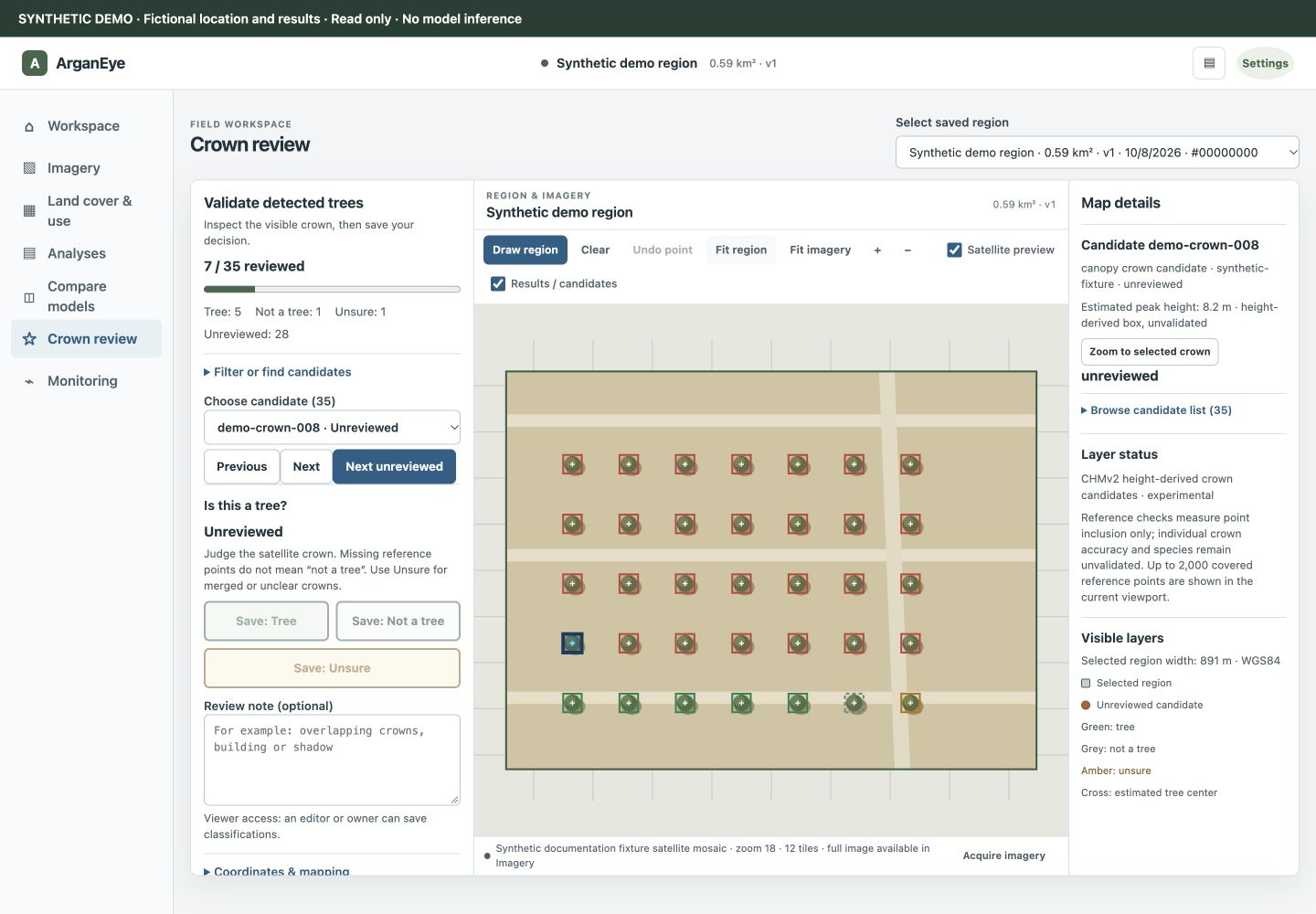Click the Workspace home icon in sidebar
The width and height of the screenshot is (1316, 914).
(x=29, y=126)
